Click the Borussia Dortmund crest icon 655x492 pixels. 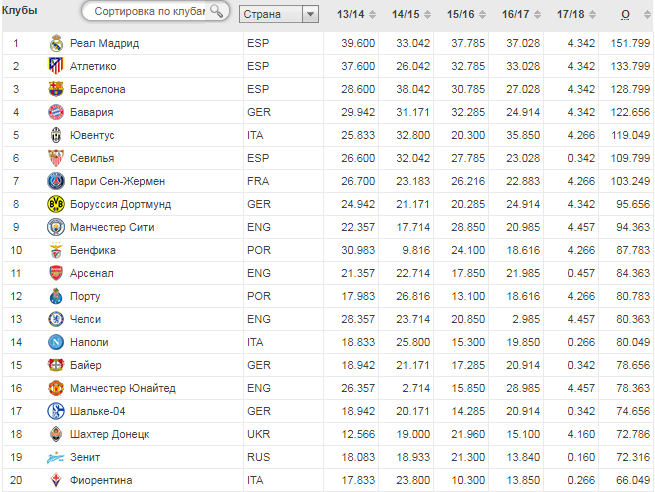pos(56,204)
